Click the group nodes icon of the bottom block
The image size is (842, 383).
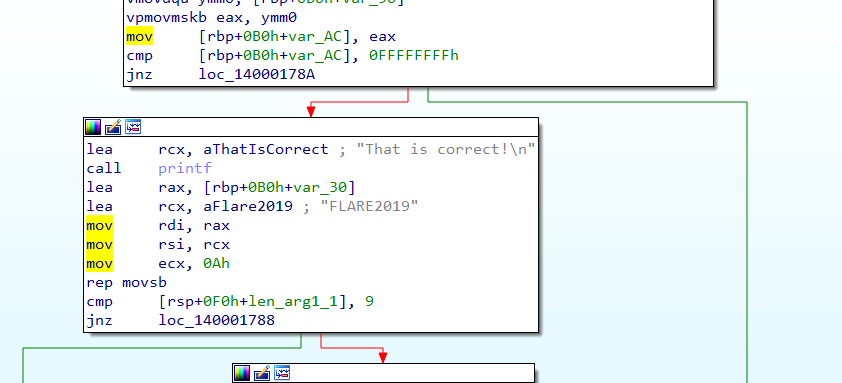[281, 373]
